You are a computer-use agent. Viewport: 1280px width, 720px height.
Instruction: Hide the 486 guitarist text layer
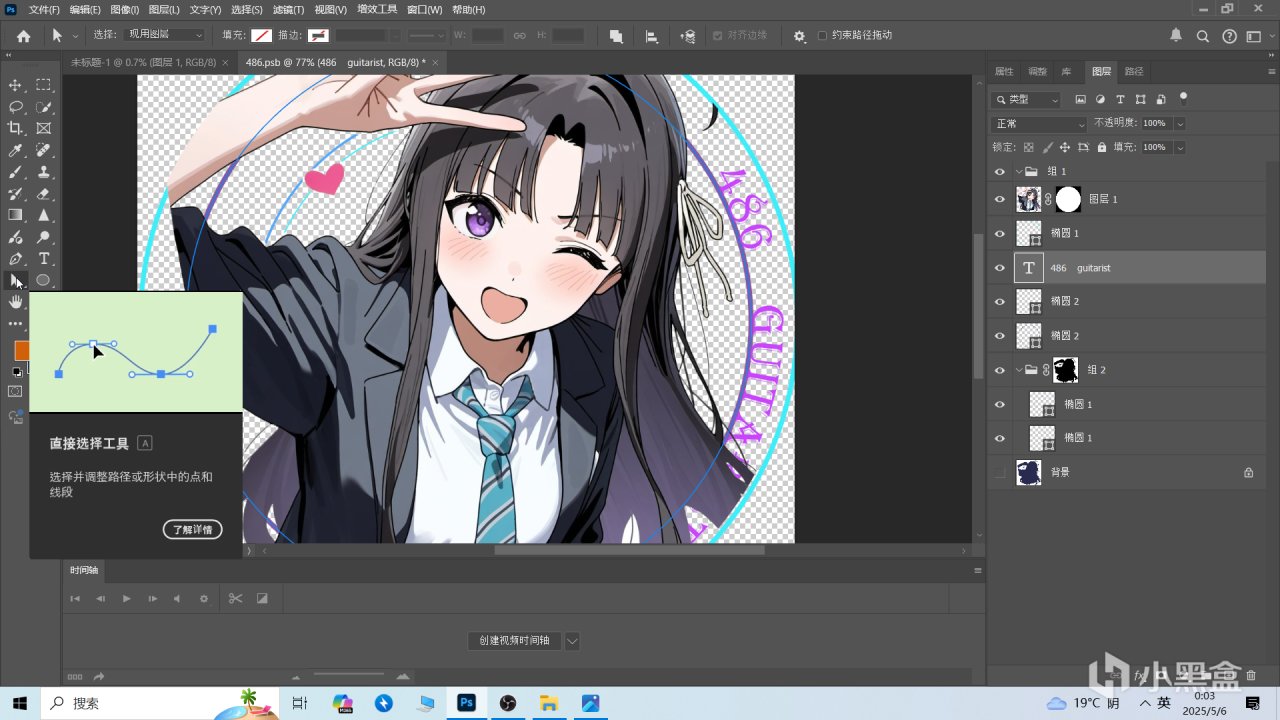[999, 267]
